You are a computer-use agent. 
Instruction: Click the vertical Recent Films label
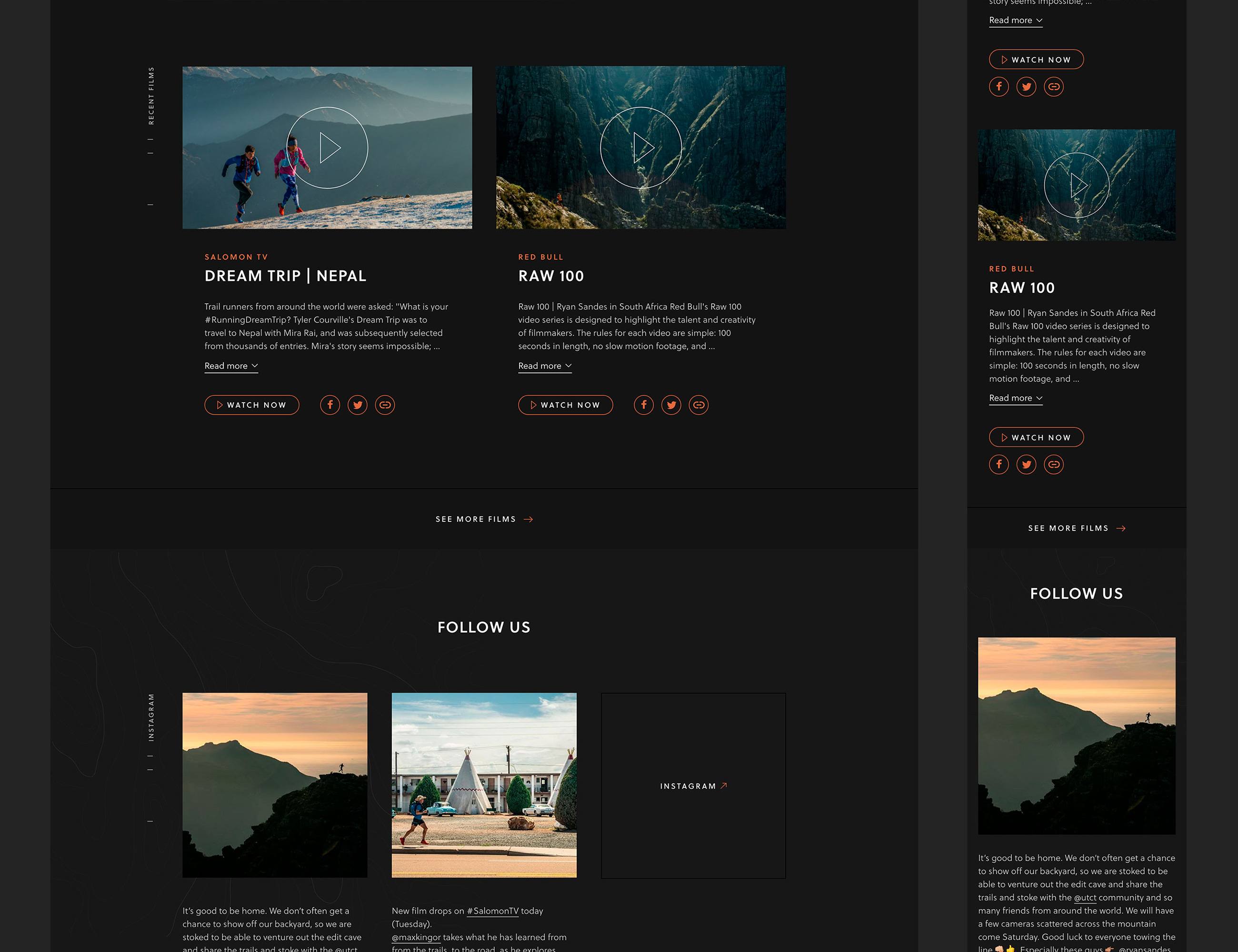[151, 96]
